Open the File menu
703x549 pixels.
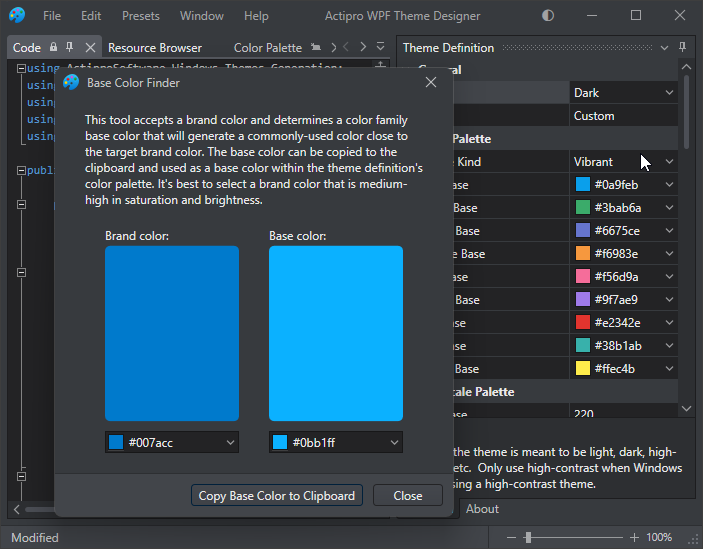(x=52, y=16)
